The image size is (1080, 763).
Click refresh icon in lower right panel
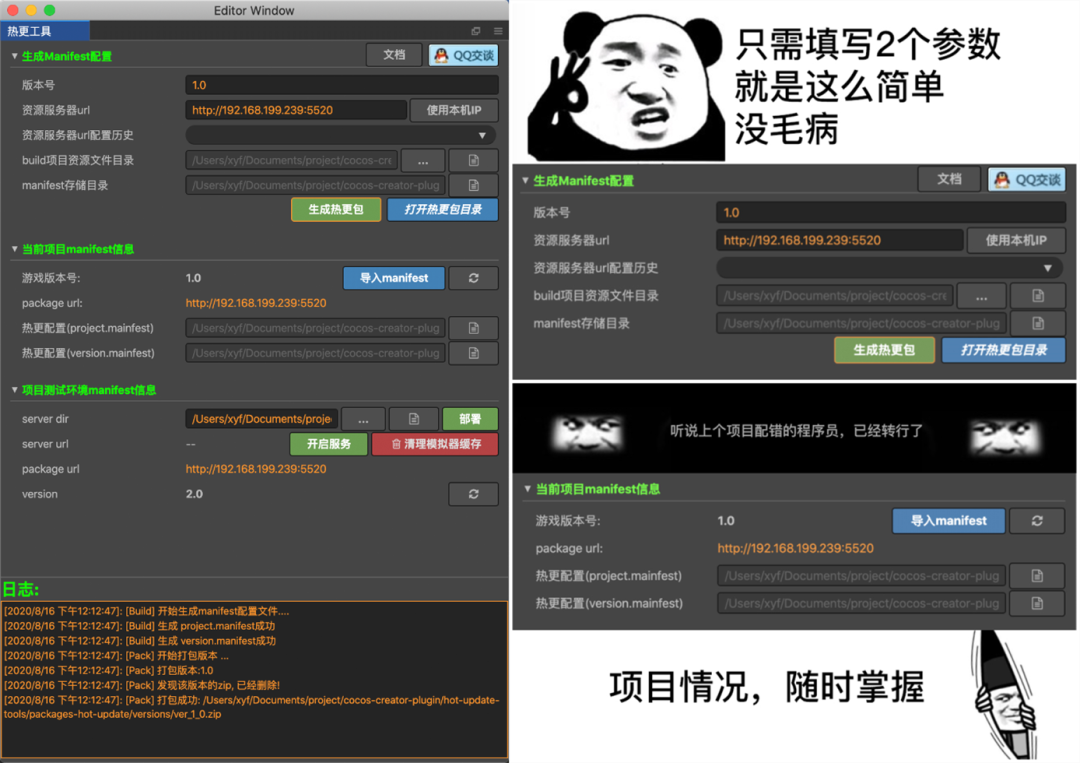coord(1037,521)
